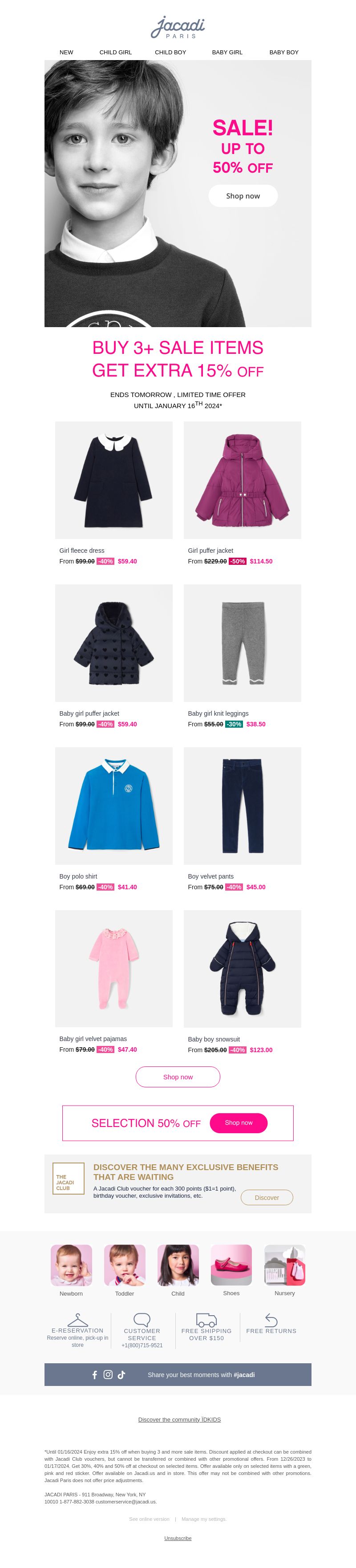Click Shop now on the sale banner
This screenshot has width=356, height=1568.
pos(243,196)
